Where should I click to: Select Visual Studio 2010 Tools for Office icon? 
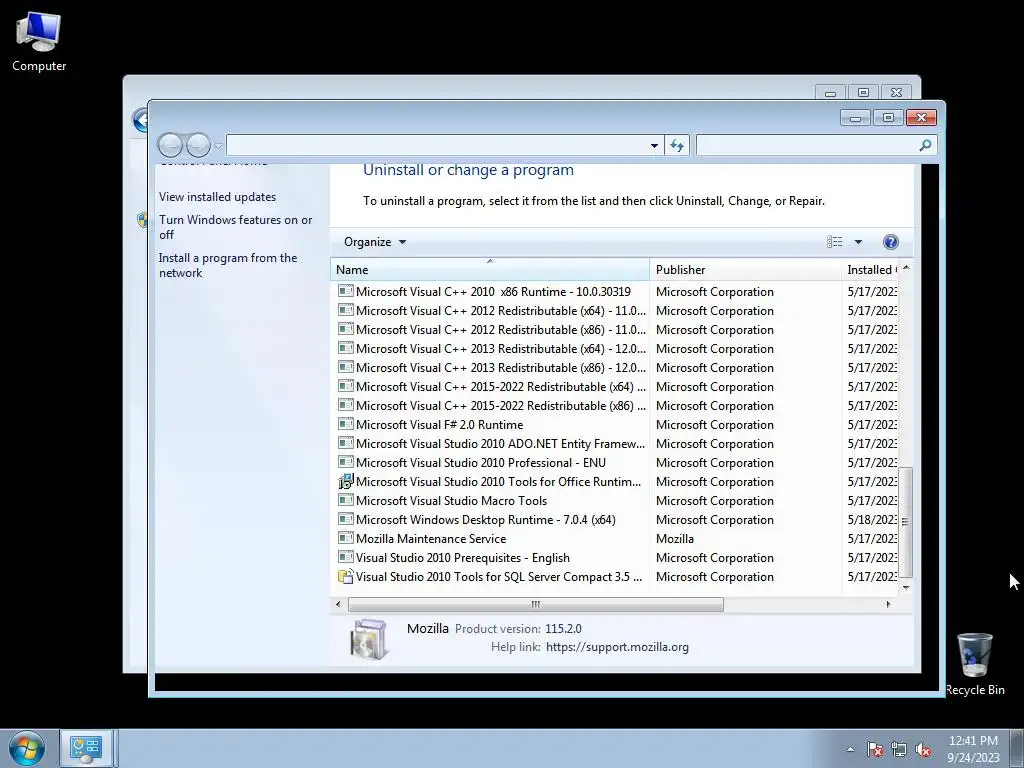(345, 481)
